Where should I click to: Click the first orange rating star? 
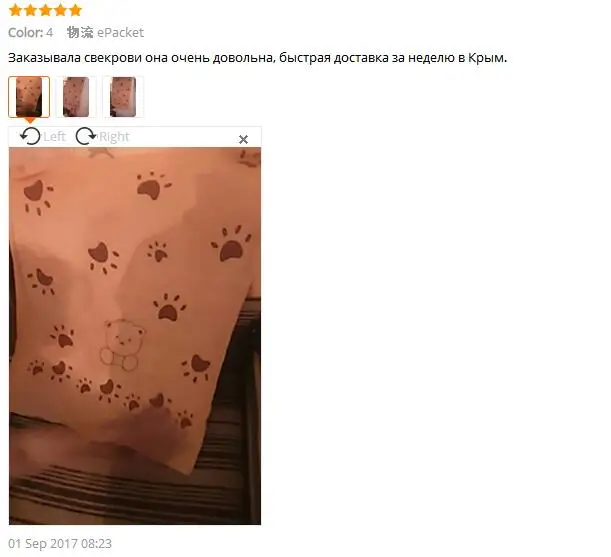click(x=15, y=10)
